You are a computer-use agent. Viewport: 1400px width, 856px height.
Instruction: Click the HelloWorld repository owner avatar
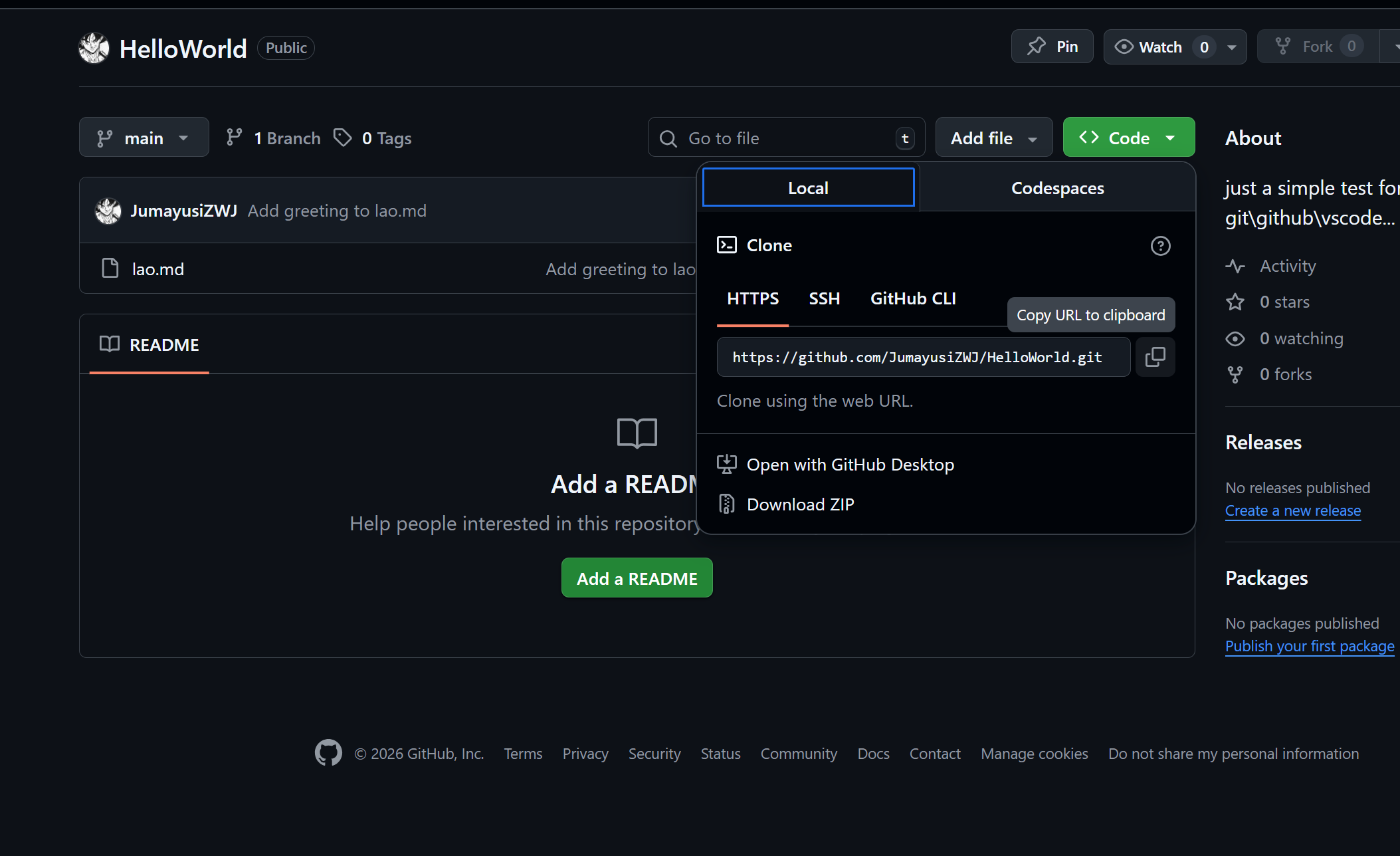(94, 48)
